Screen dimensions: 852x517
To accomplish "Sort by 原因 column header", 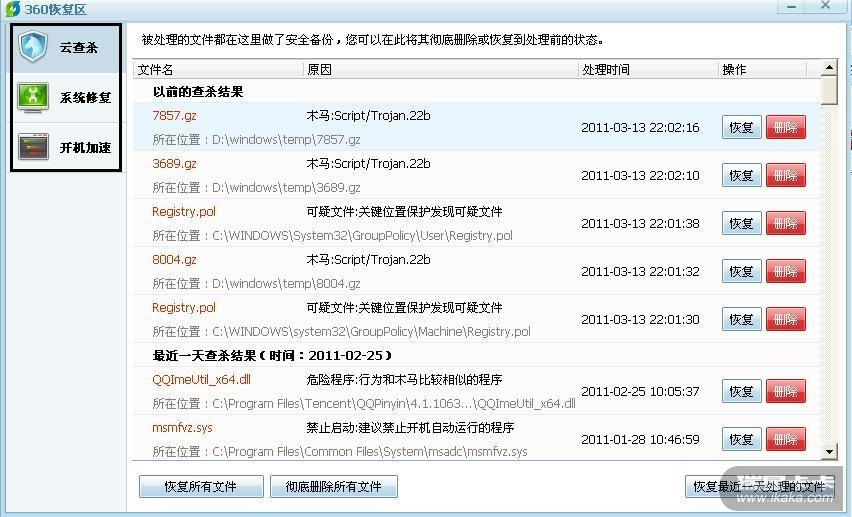I will 441,70.
